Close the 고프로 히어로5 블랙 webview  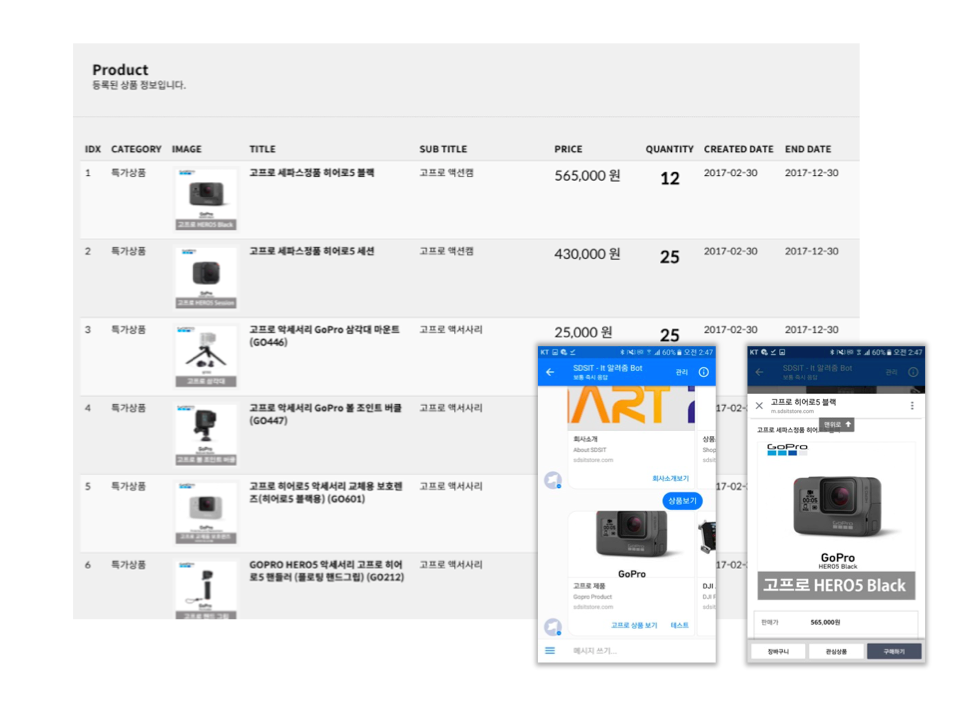[x=759, y=406]
